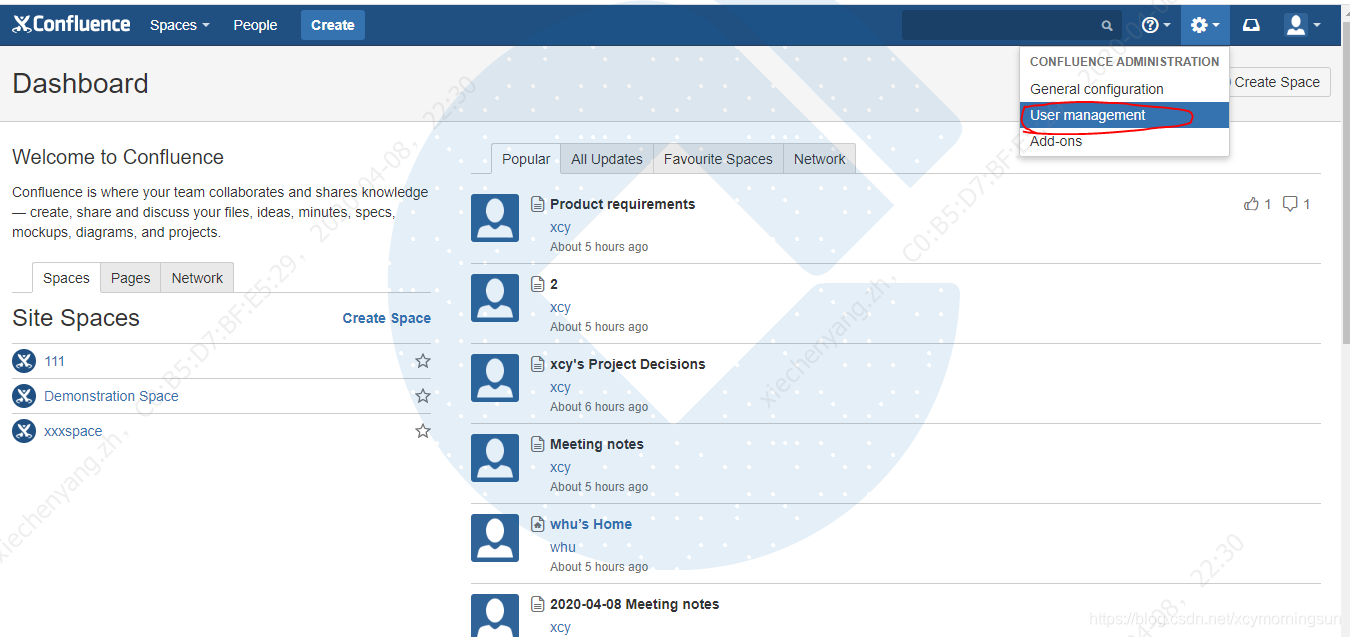Click author whu under whu's Home
Image resolution: width=1350 pixels, height=637 pixels.
tap(563, 547)
